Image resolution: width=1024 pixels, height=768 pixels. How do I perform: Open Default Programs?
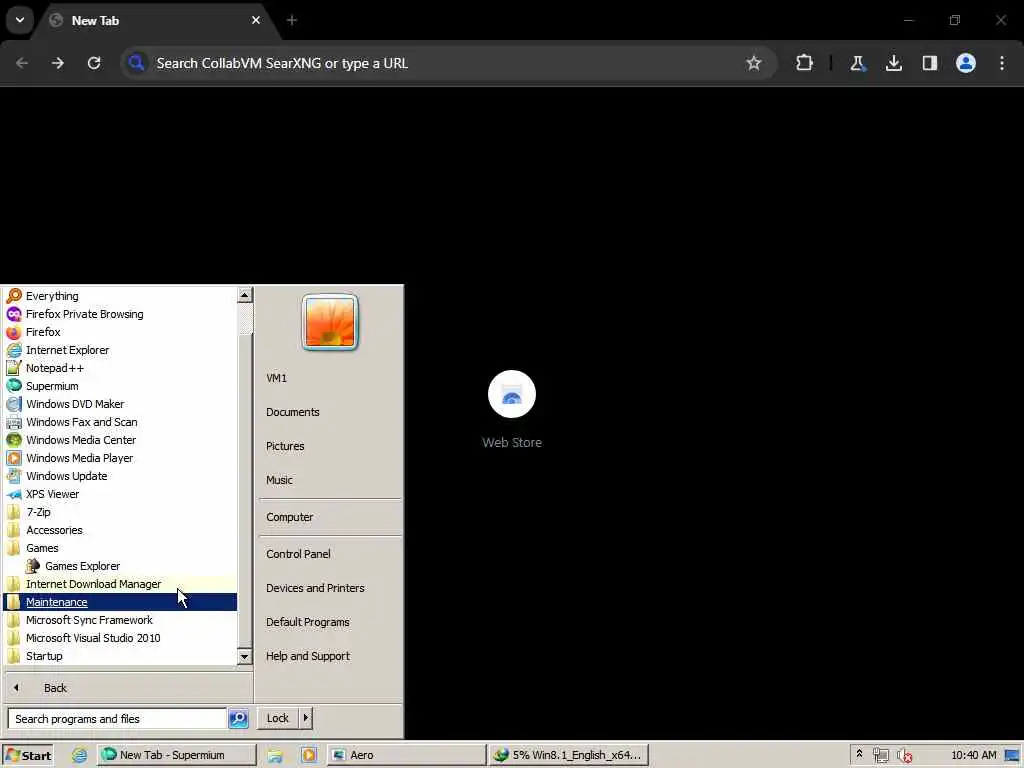330,622
